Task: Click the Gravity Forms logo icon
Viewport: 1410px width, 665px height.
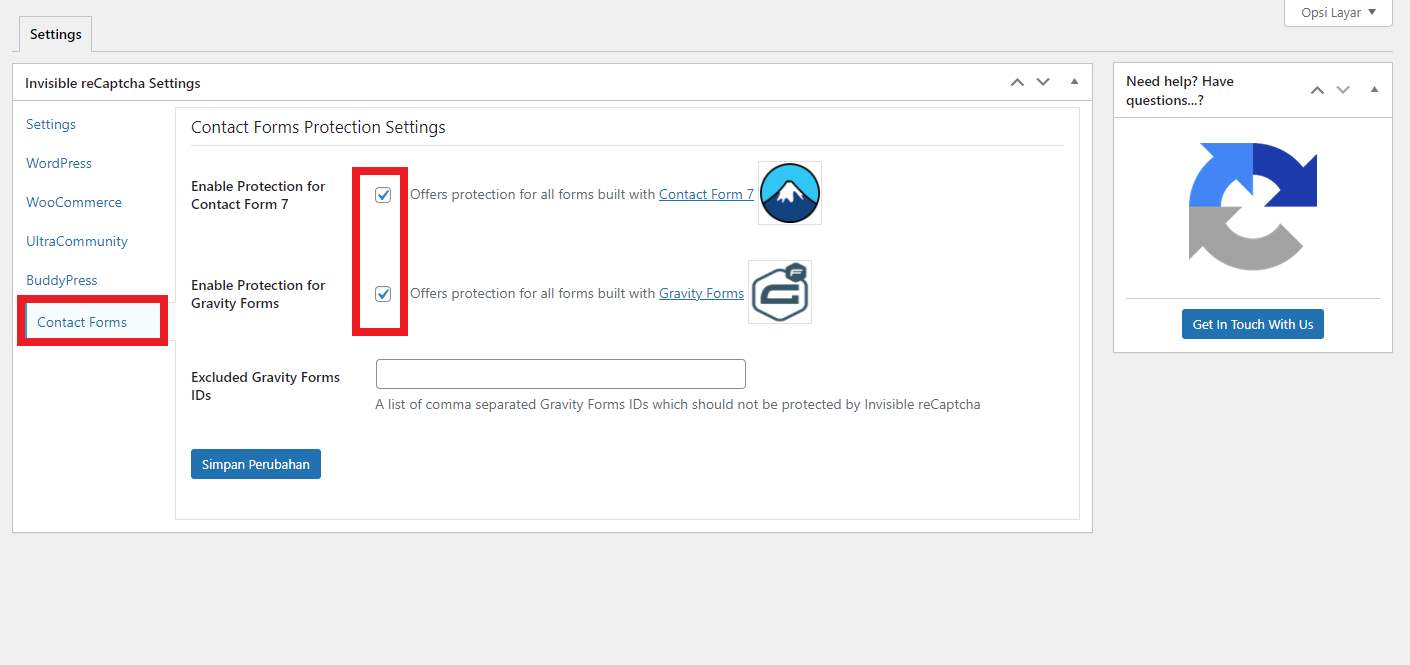Action: tap(780, 292)
